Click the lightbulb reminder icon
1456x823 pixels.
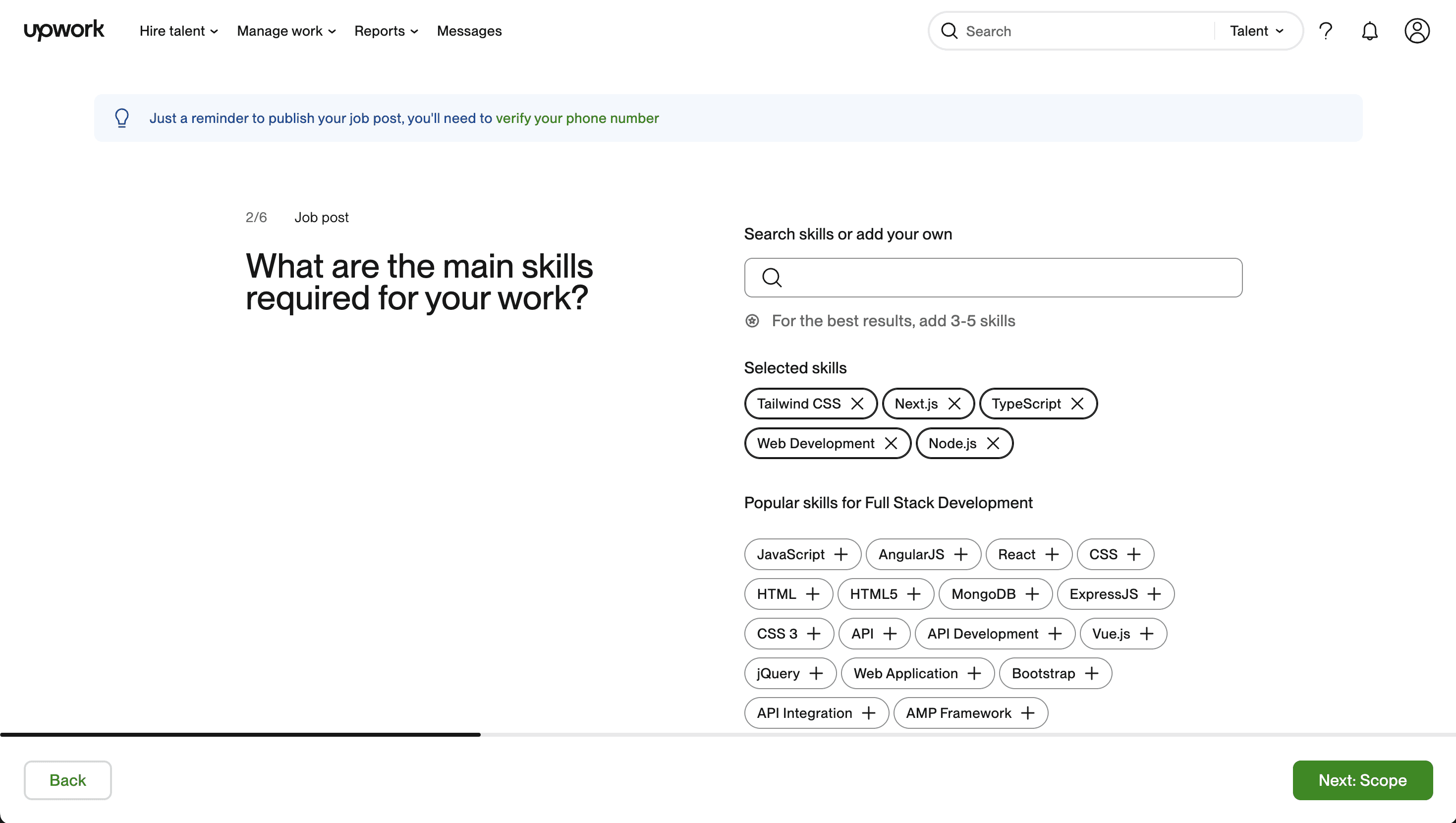[122, 118]
